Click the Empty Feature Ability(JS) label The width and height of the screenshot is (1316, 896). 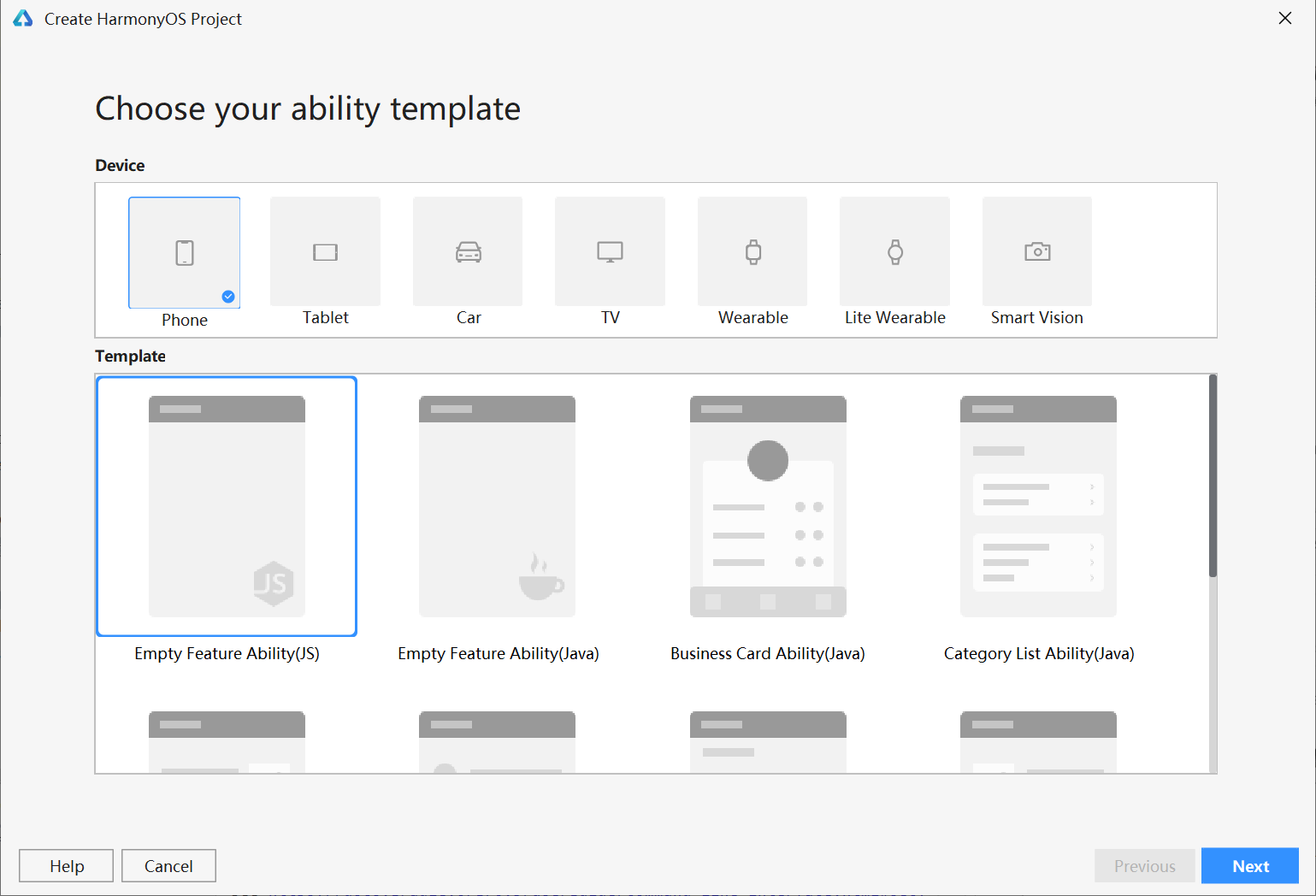click(x=227, y=654)
